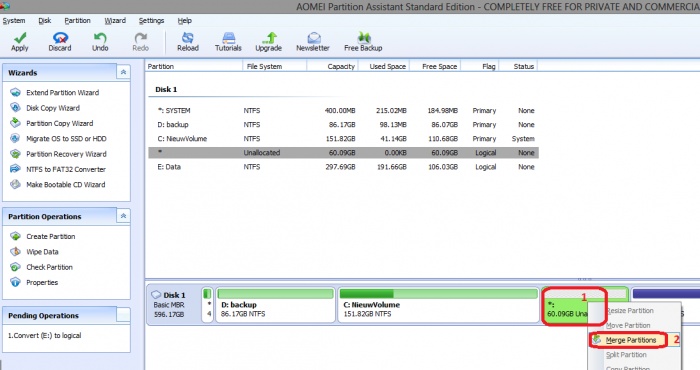
Task: Open Extend Partition Wizard link
Action: [x=62, y=92]
